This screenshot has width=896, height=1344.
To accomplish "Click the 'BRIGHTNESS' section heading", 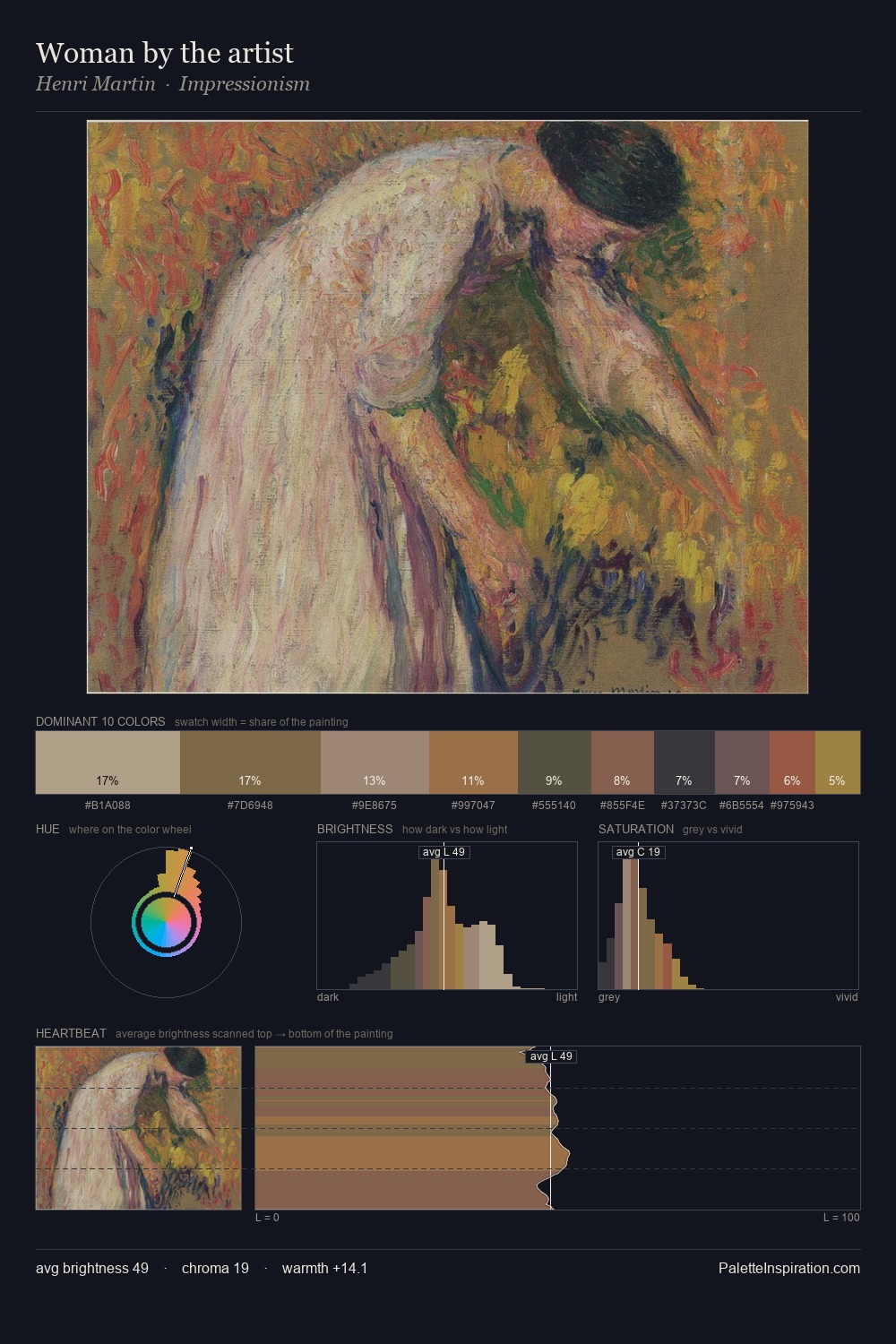I will (x=355, y=829).
